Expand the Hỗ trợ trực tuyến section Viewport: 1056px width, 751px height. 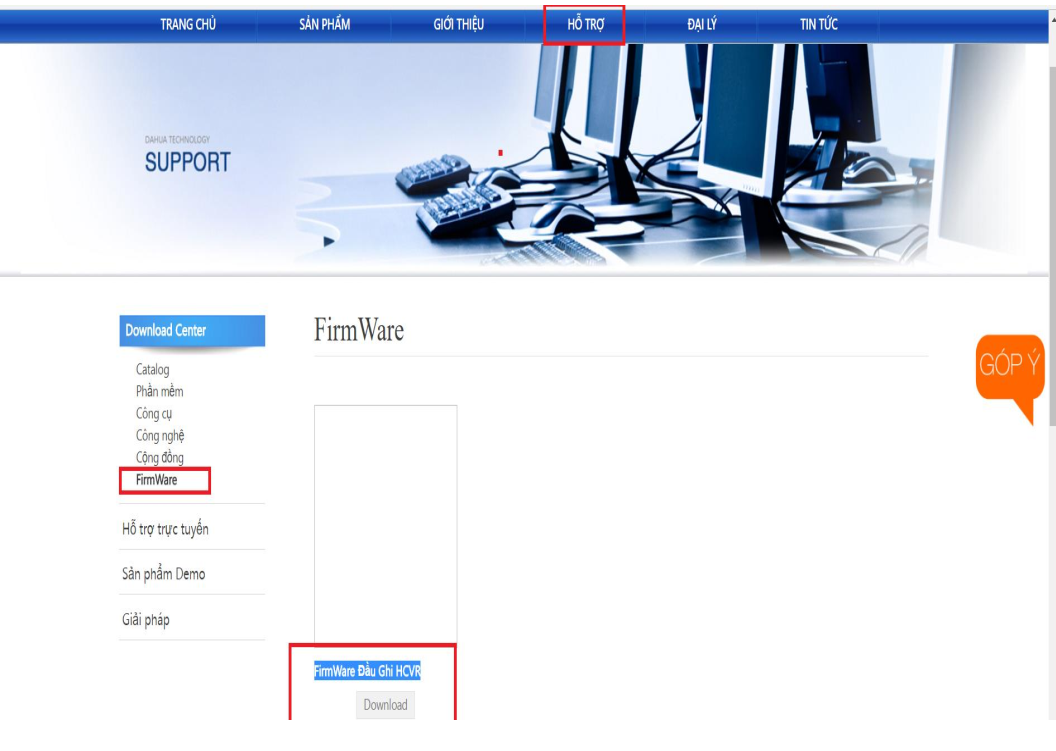click(165, 529)
